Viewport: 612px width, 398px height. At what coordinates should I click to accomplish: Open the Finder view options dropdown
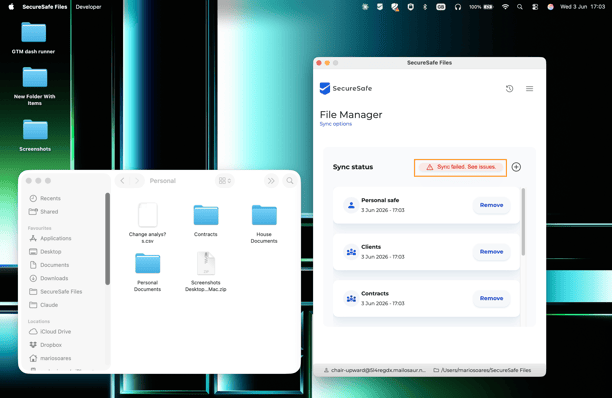click(x=225, y=181)
